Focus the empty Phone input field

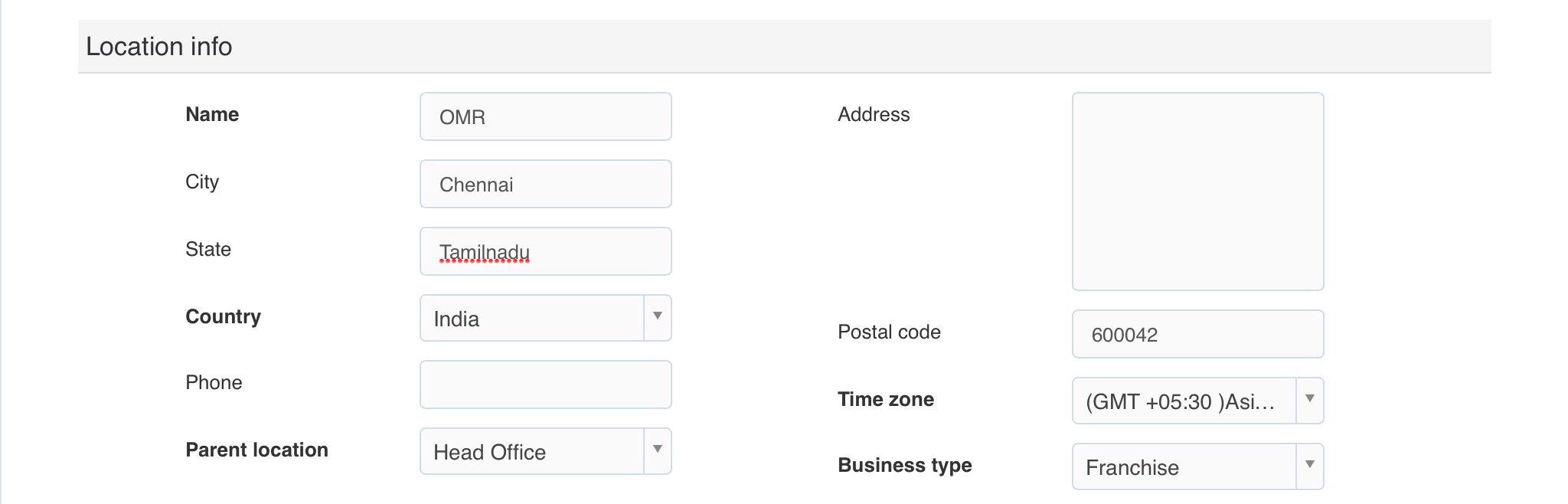click(x=545, y=385)
